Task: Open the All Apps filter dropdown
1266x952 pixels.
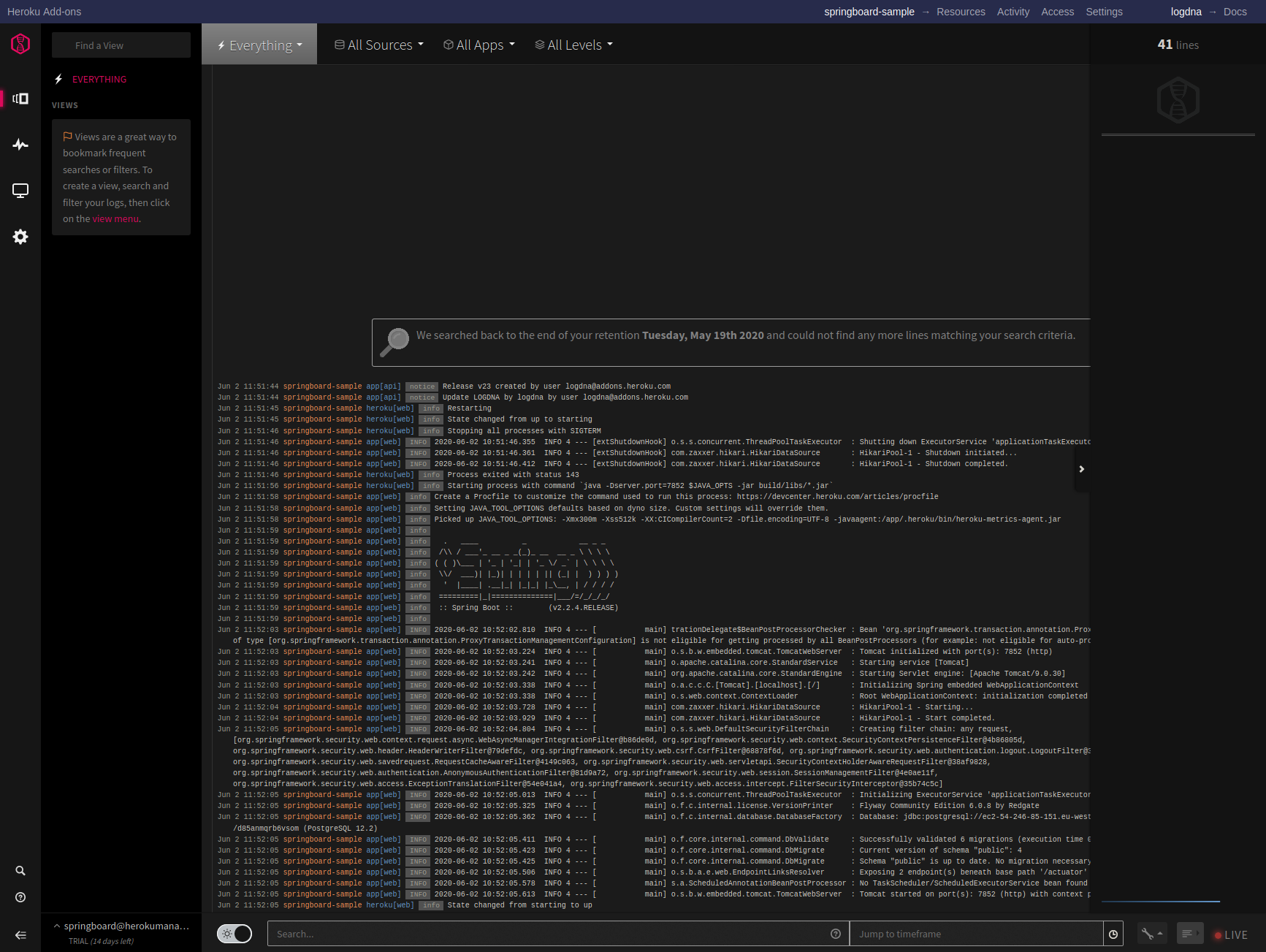Action: 479,45
